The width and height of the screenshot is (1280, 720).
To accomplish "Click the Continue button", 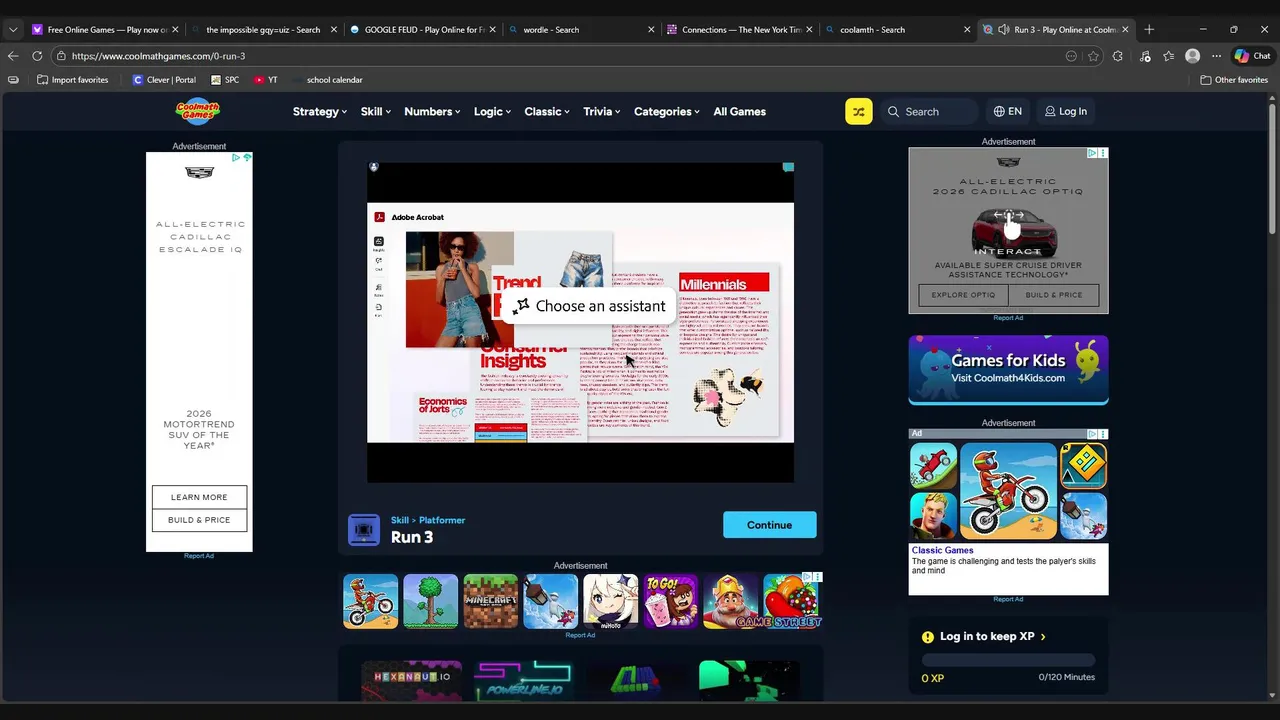I will click(769, 525).
